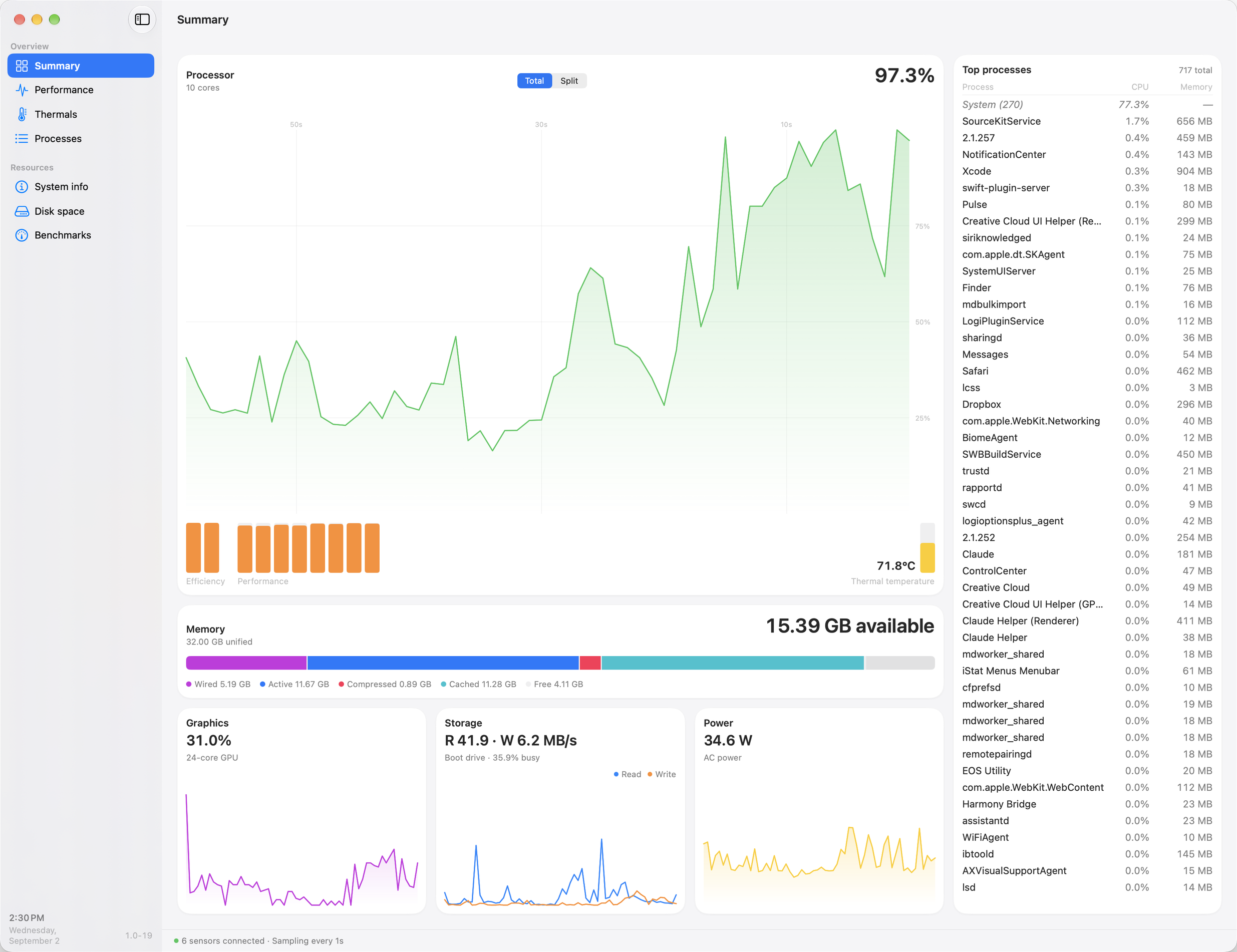Select the Dropbox process row

pyautogui.click(x=1087, y=404)
